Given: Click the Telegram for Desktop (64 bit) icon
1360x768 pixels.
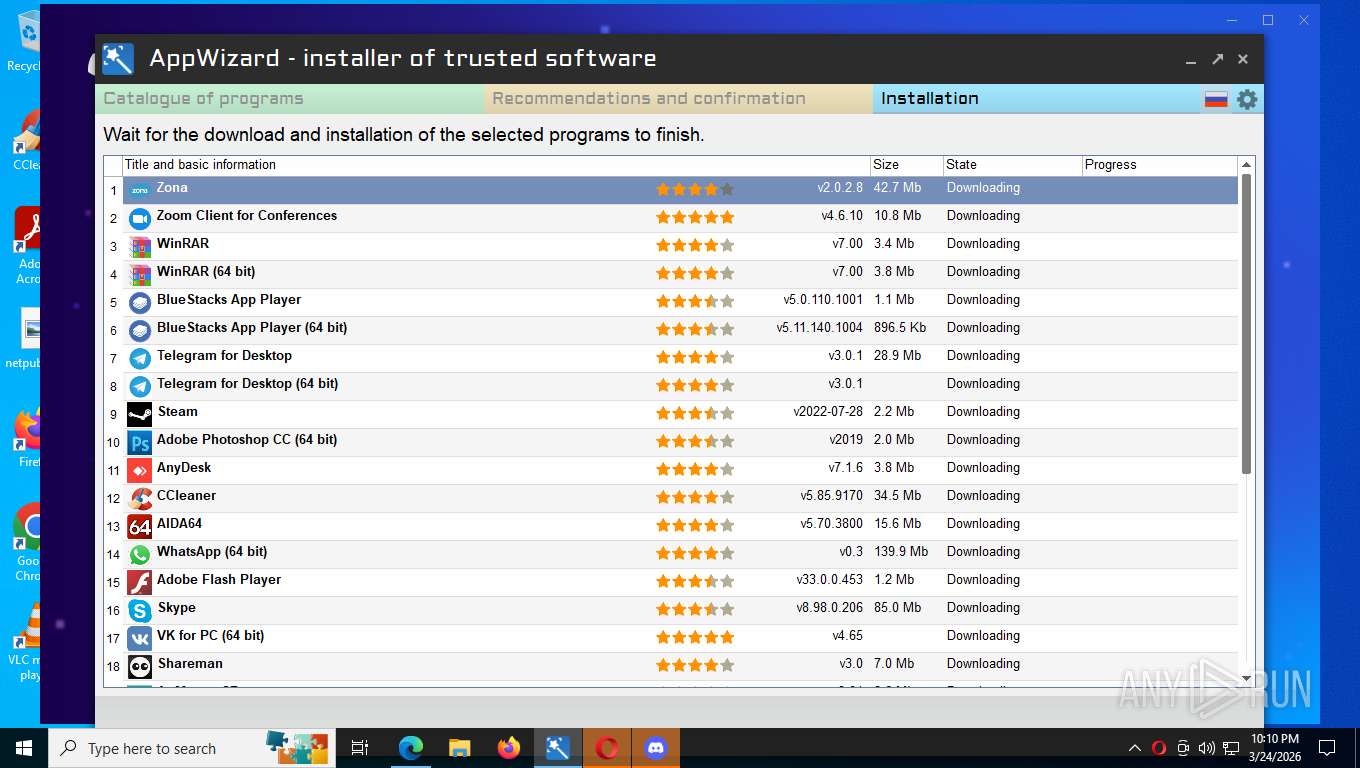Looking at the screenshot, I should (140, 386).
